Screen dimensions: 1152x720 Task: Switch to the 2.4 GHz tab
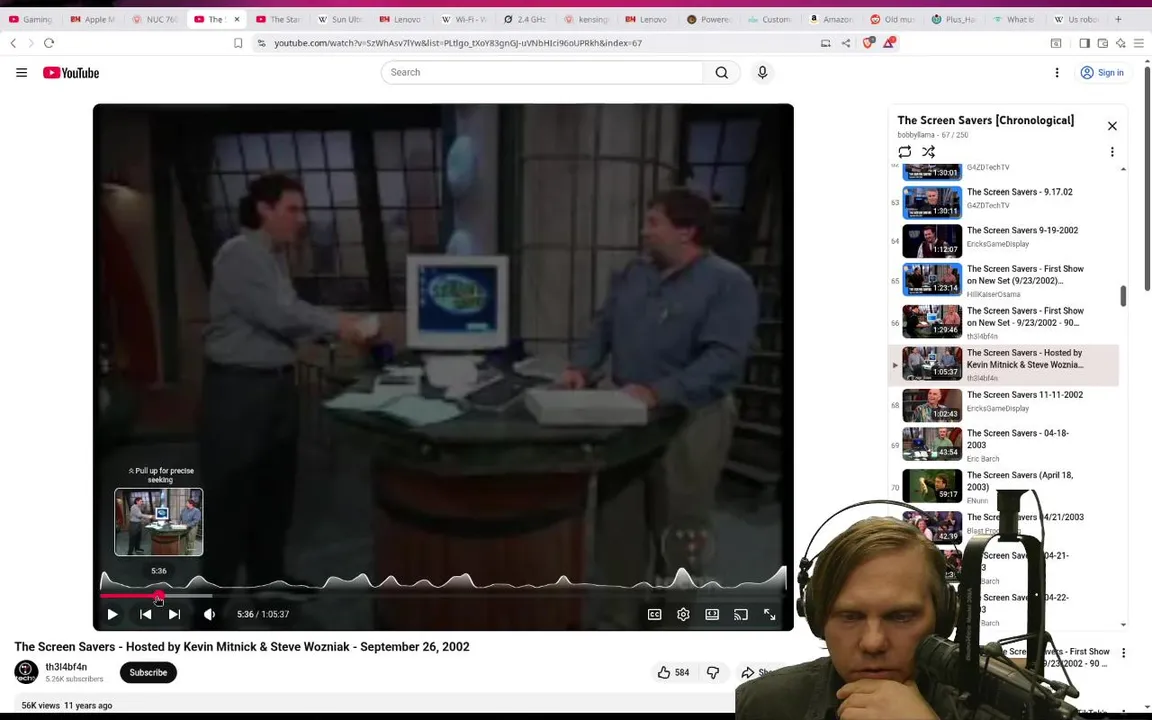coord(525,19)
